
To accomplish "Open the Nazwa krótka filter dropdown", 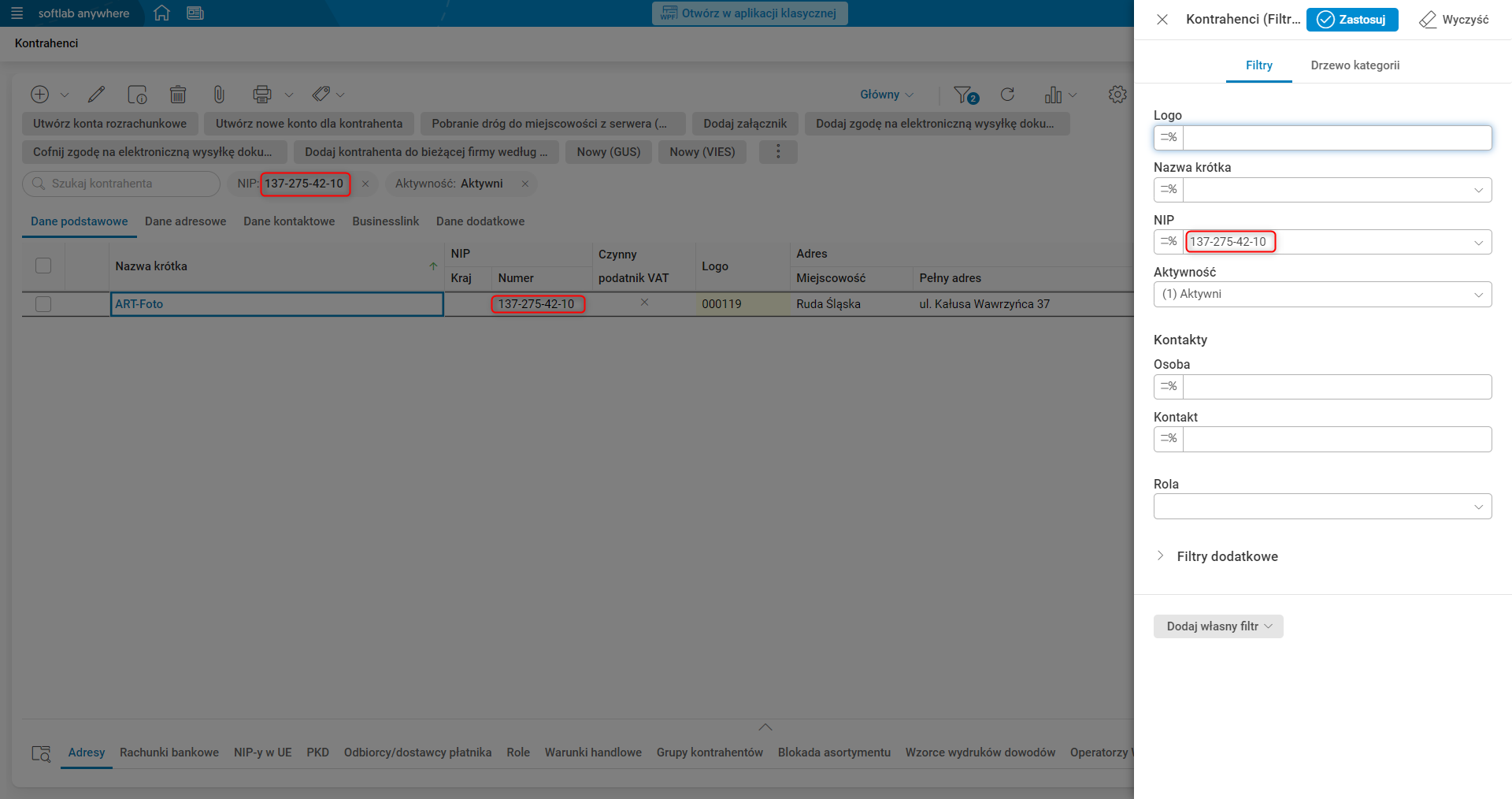I will (1478, 190).
